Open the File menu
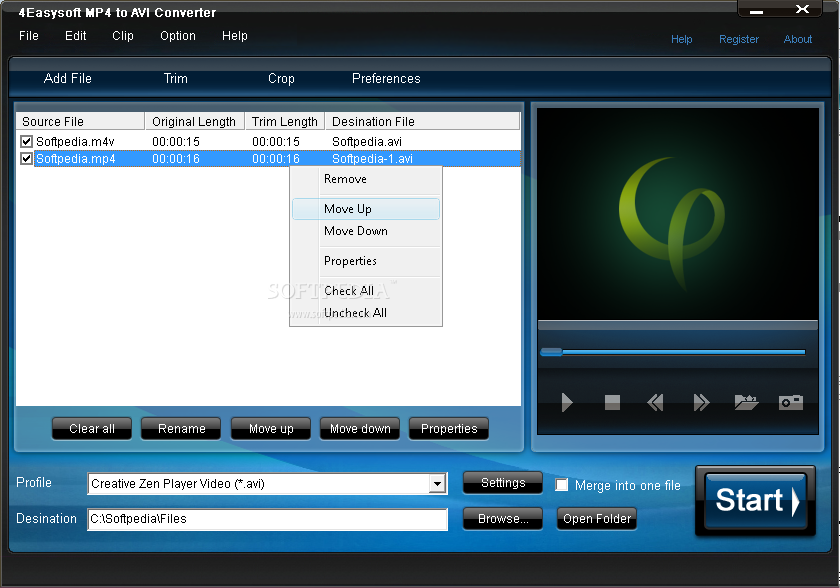 tap(29, 36)
